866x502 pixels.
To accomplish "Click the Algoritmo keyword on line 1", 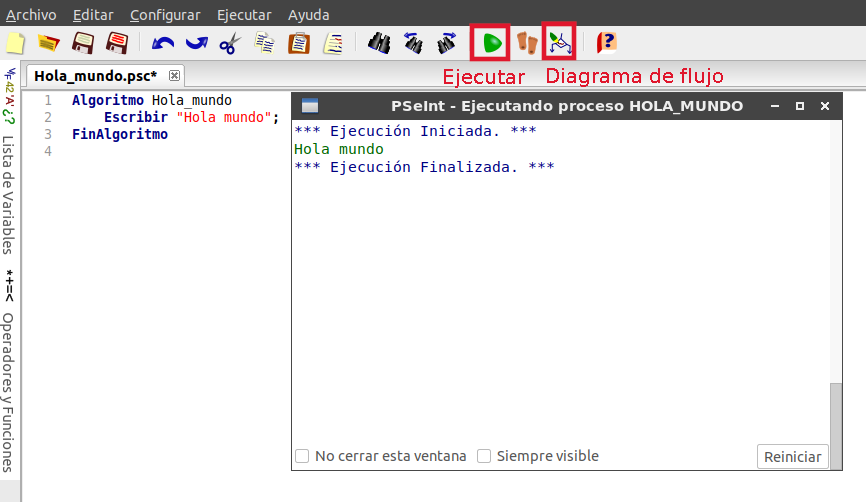I will click(108, 100).
